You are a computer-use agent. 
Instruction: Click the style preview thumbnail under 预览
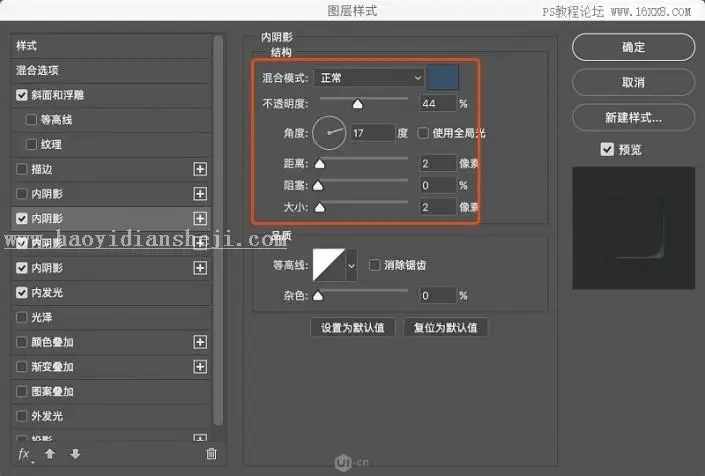[x=634, y=228]
